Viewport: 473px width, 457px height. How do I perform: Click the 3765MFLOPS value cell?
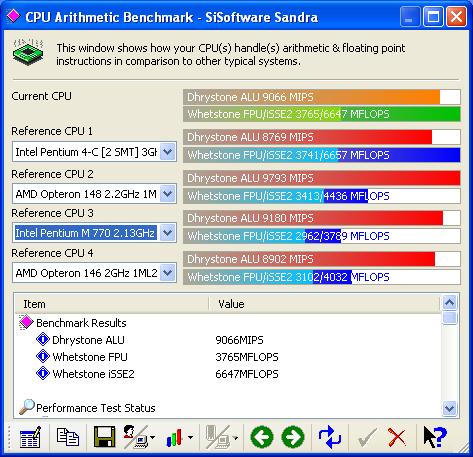click(x=247, y=357)
